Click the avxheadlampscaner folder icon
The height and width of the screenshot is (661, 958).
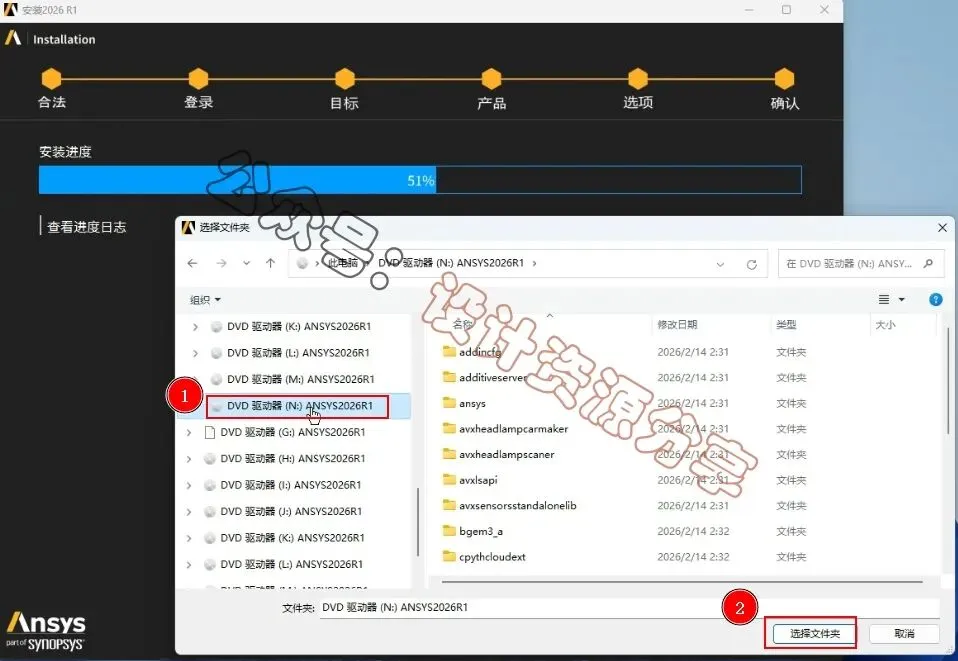pyautogui.click(x=449, y=455)
